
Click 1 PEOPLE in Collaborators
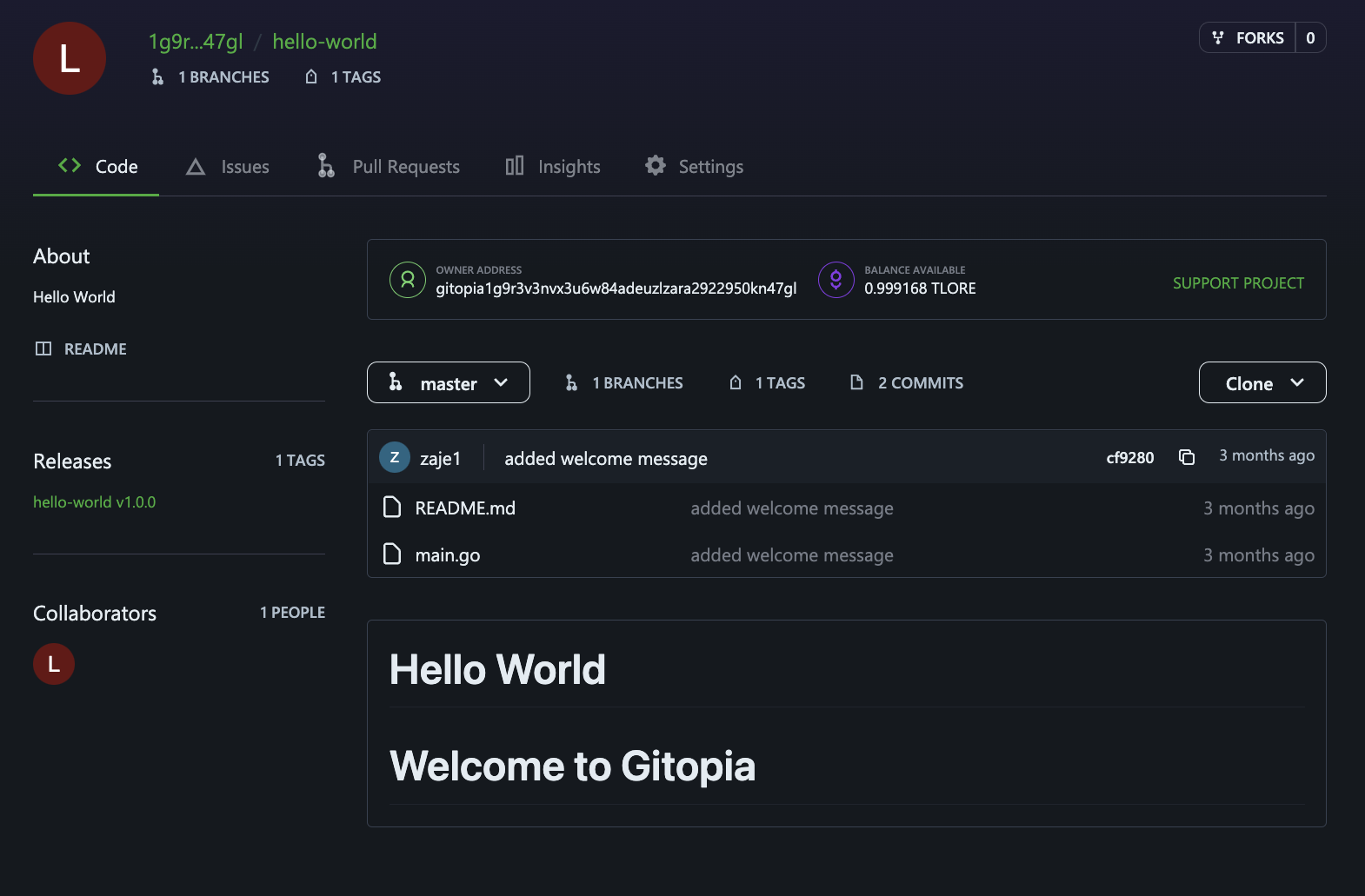pyautogui.click(x=292, y=613)
